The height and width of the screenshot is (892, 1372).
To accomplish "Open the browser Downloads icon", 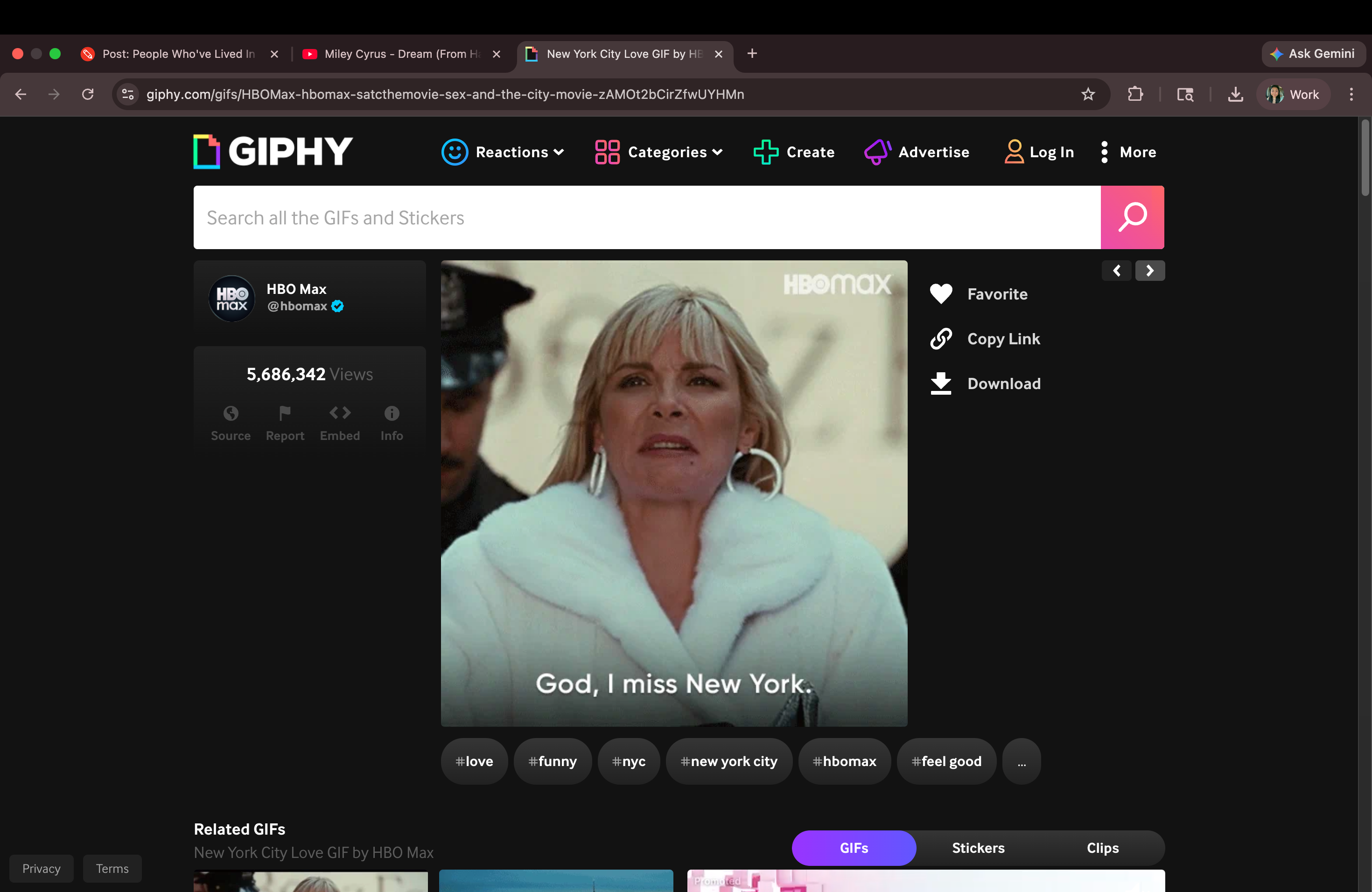I will click(1235, 94).
